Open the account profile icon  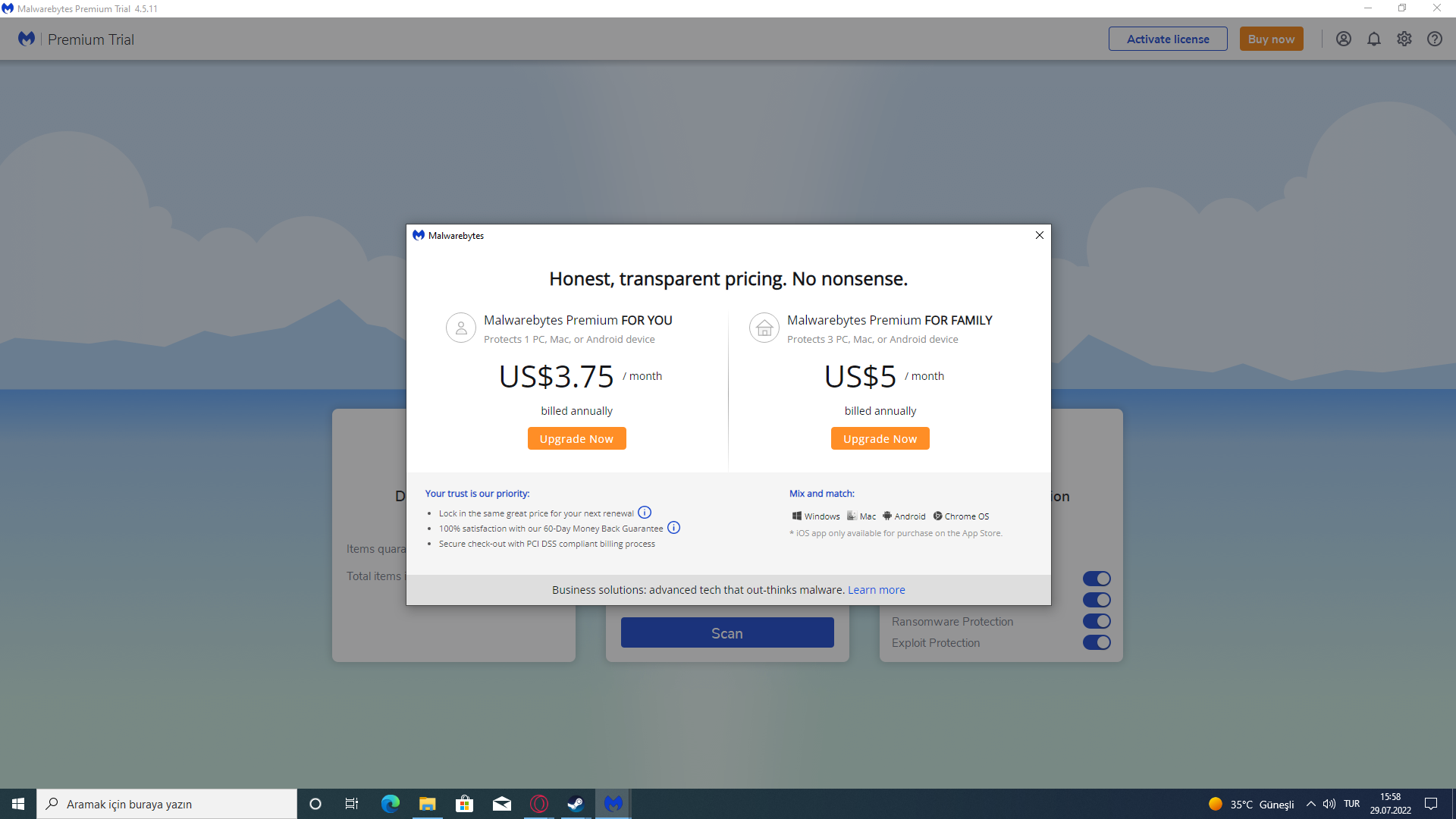(1343, 39)
